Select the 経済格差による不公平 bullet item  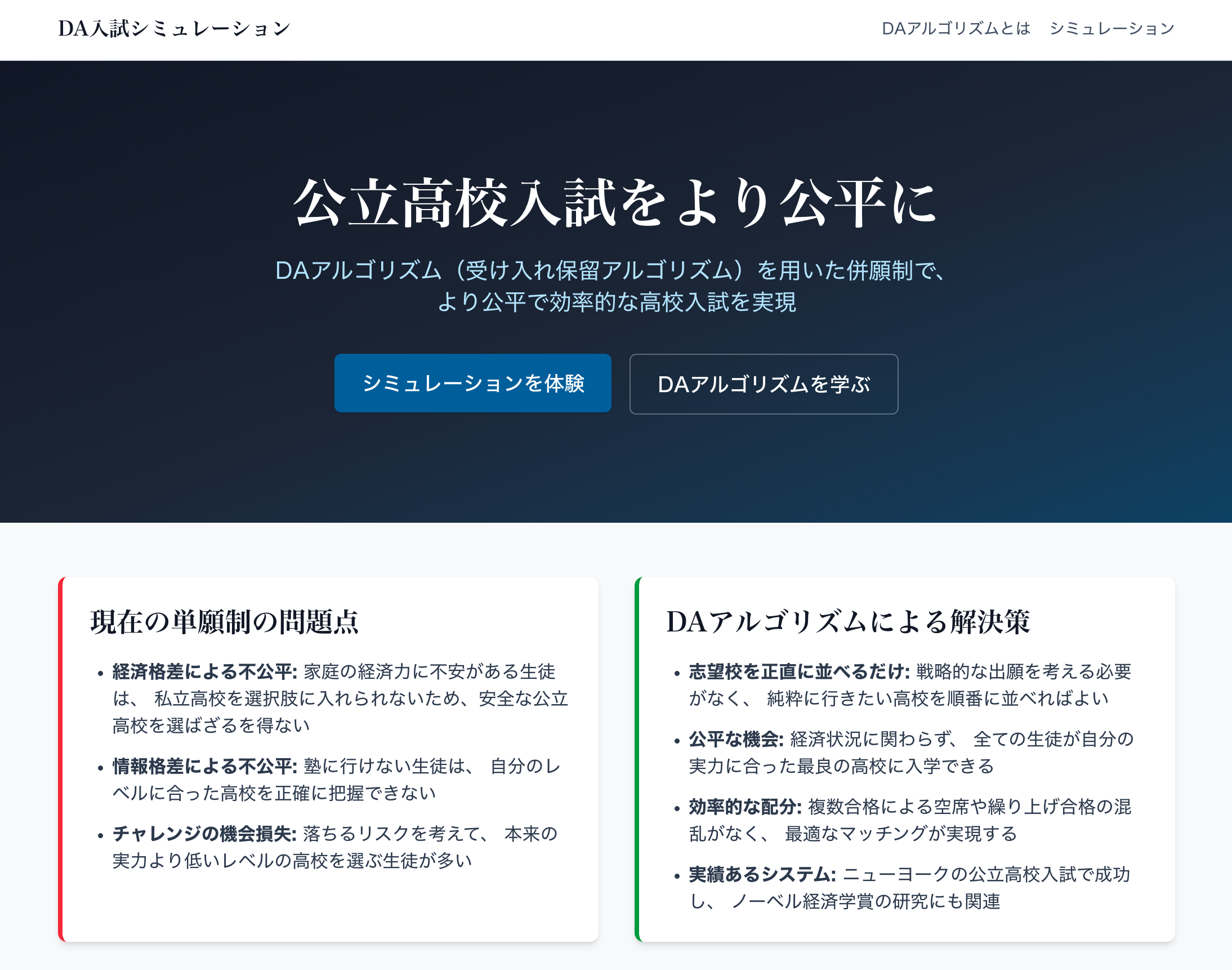(x=204, y=672)
